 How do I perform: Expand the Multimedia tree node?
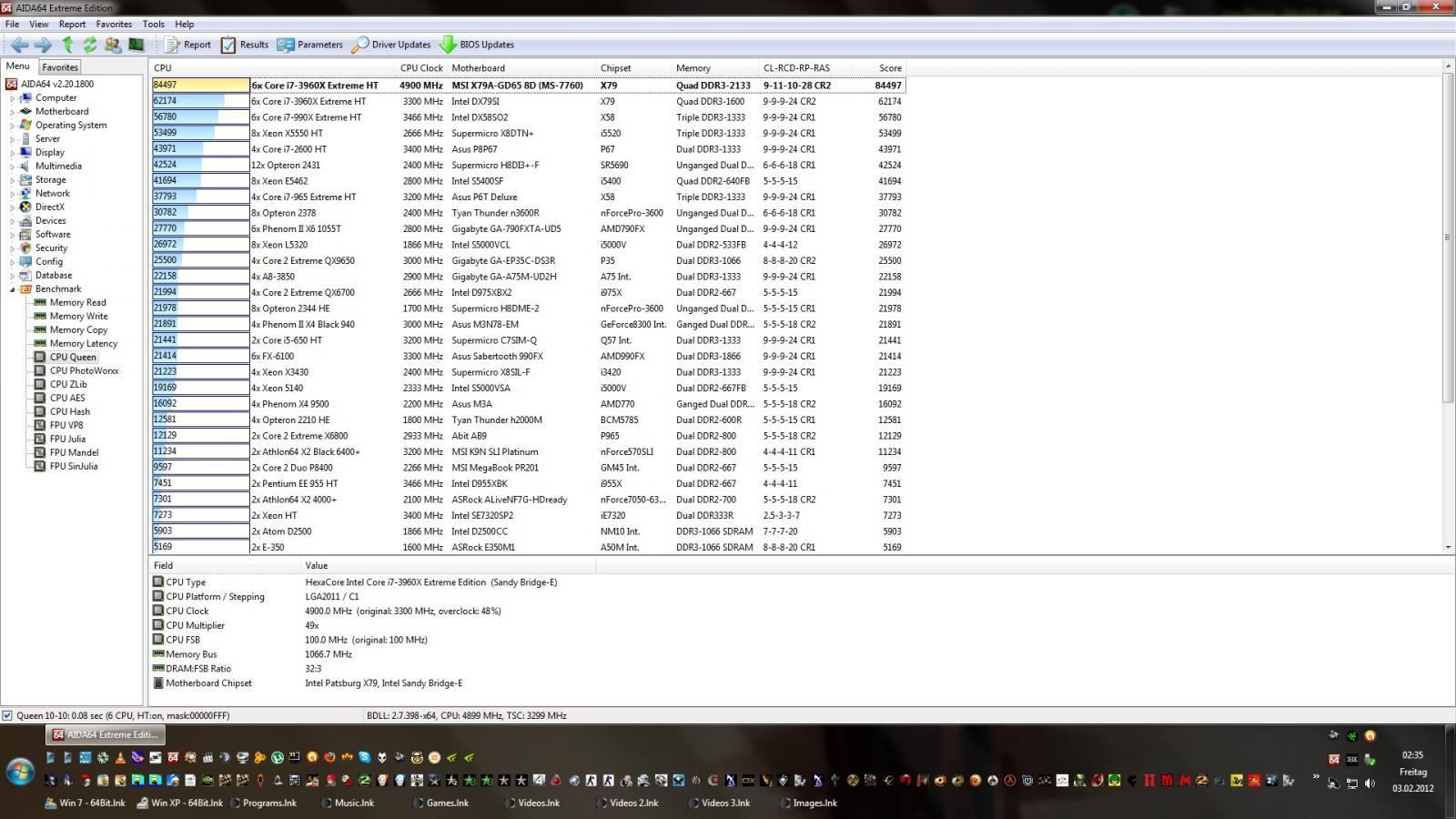tap(12, 167)
